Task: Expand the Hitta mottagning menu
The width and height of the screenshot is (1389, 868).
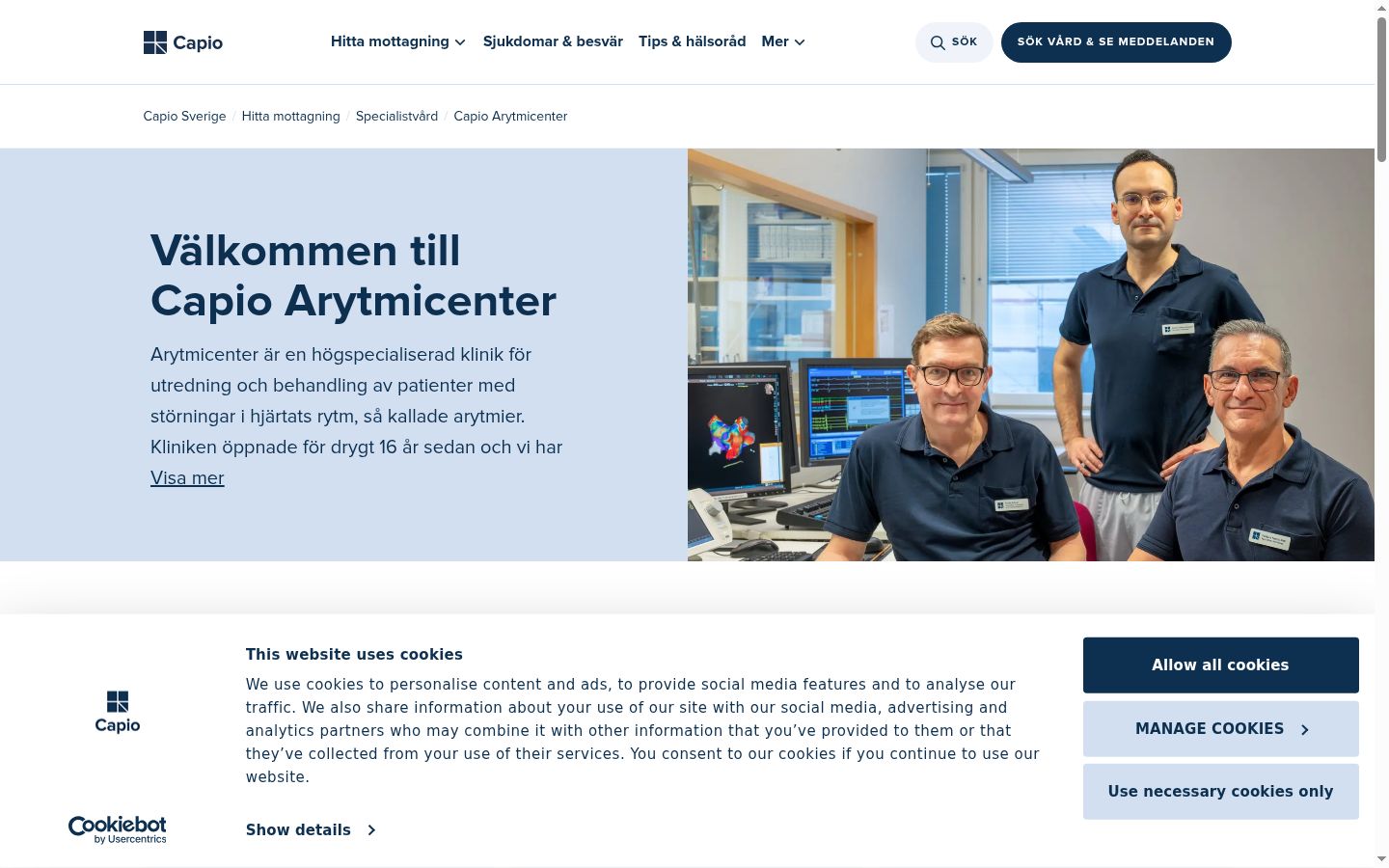Action: pyautogui.click(x=398, y=41)
